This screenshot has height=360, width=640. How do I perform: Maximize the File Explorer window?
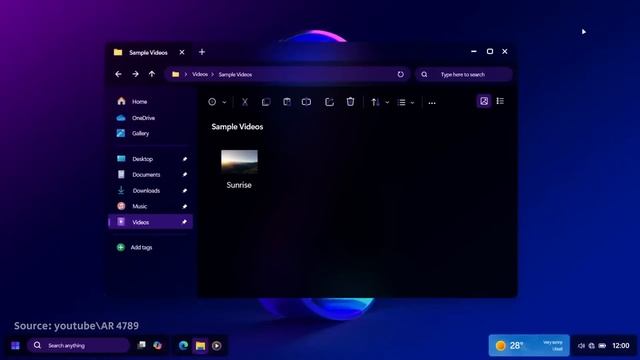[x=490, y=51]
